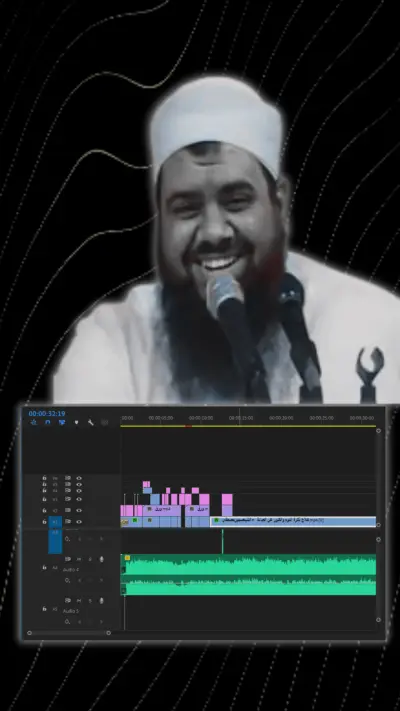Toggle Snap magnet icon in timeline
The height and width of the screenshot is (711, 400).
pos(48,422)
